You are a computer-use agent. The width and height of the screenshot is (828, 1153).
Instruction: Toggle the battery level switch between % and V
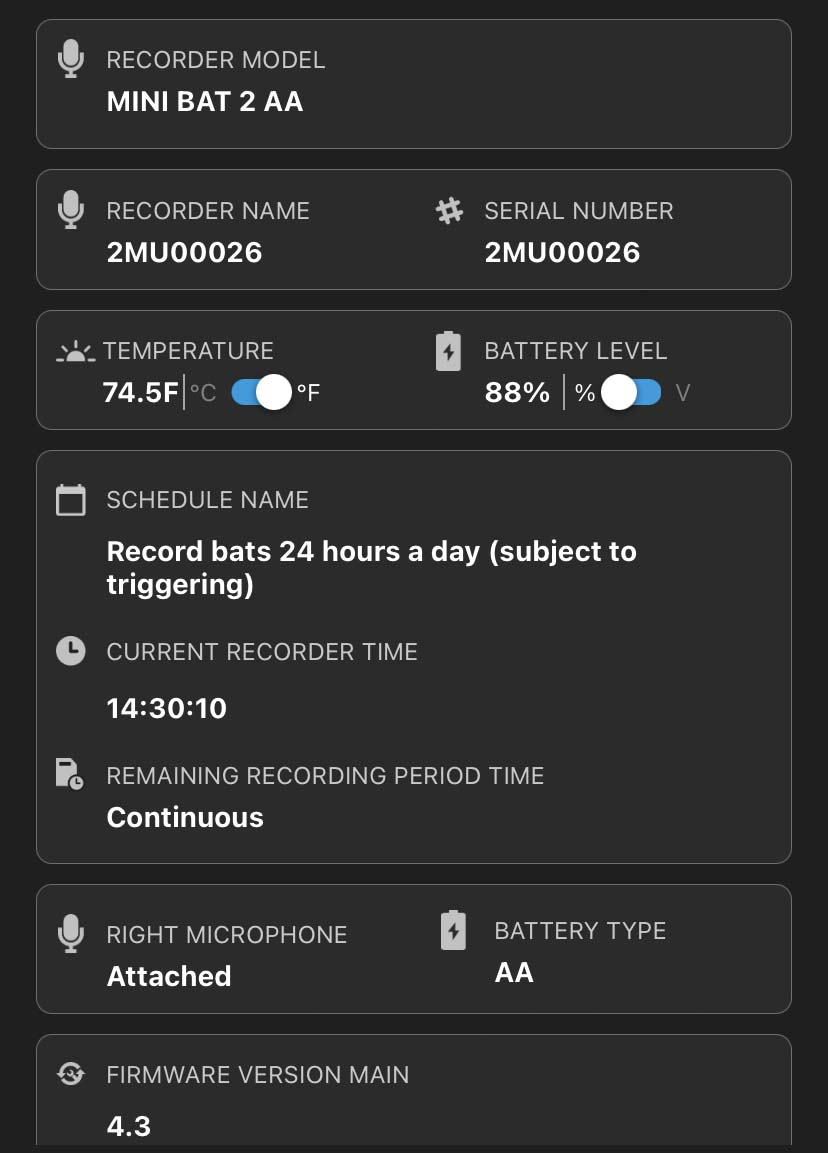pyautogui.click(x=631, y=393)
